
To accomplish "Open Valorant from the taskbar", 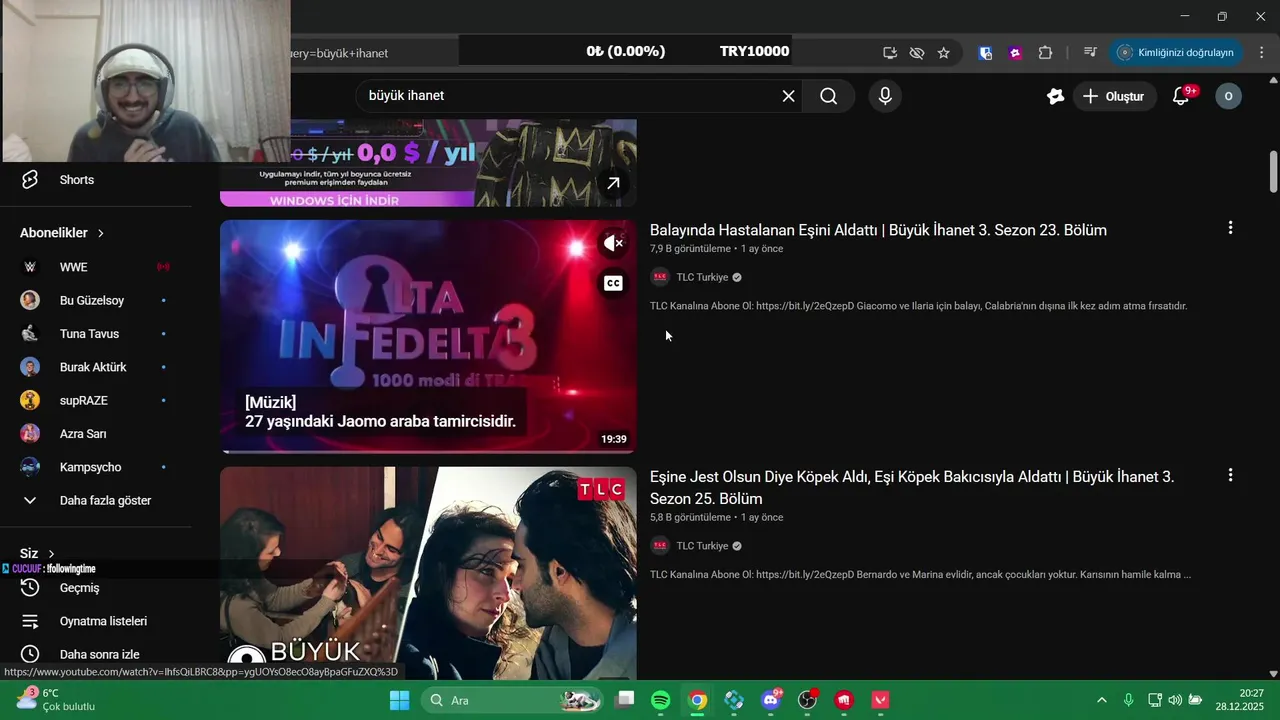I will pos(881,700).
